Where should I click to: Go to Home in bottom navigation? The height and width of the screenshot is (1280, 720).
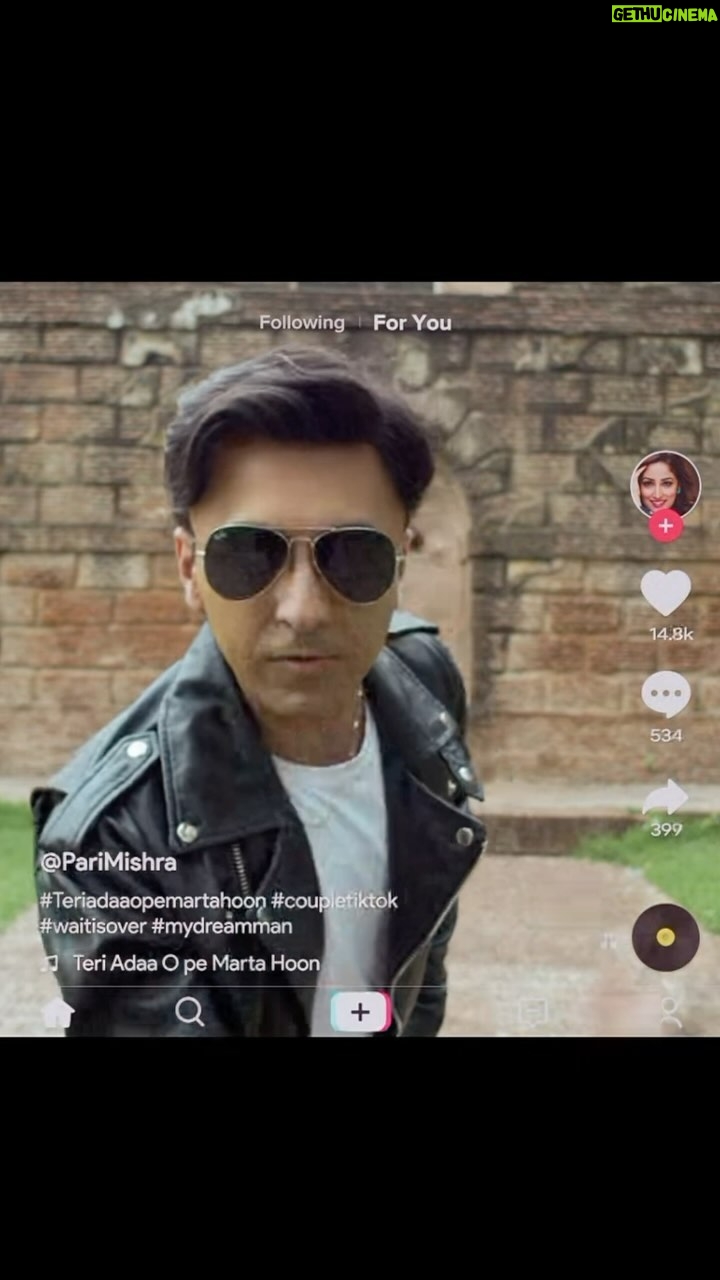click(x=58, y=1013)
